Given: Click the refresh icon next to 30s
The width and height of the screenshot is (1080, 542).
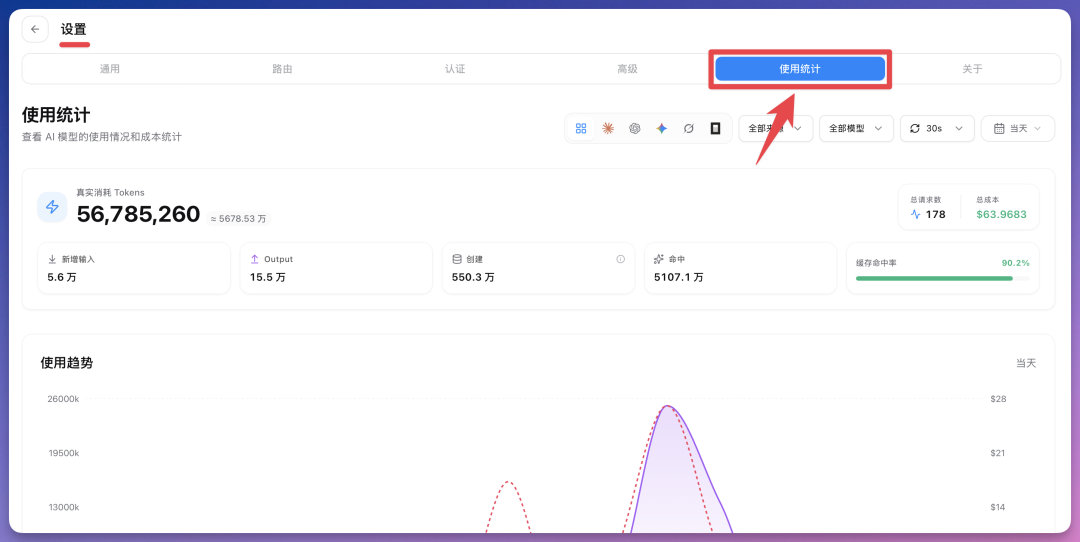Looking at the screenshot, I should [x=915, y=128].
